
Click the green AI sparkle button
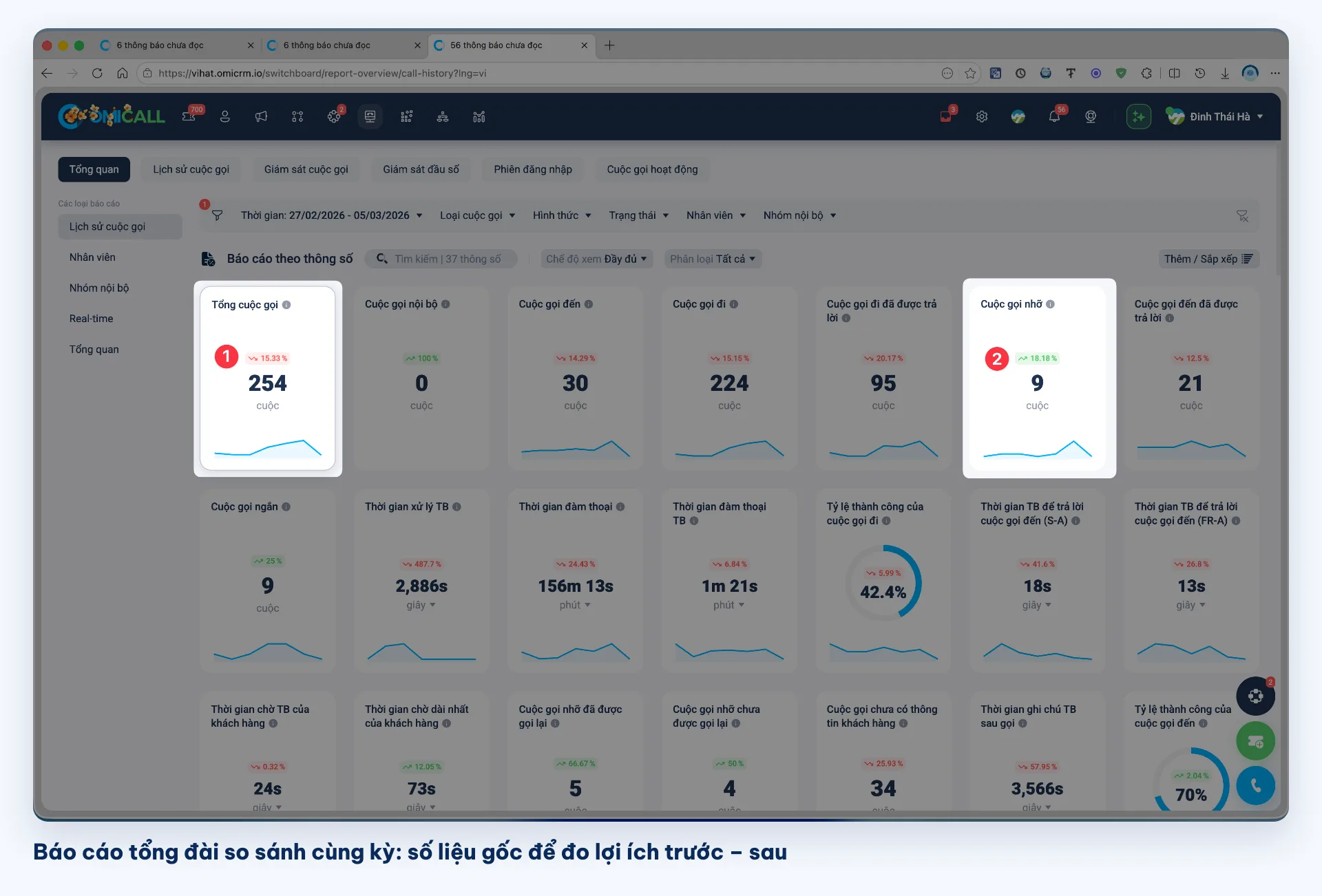tap(1139, 117)
